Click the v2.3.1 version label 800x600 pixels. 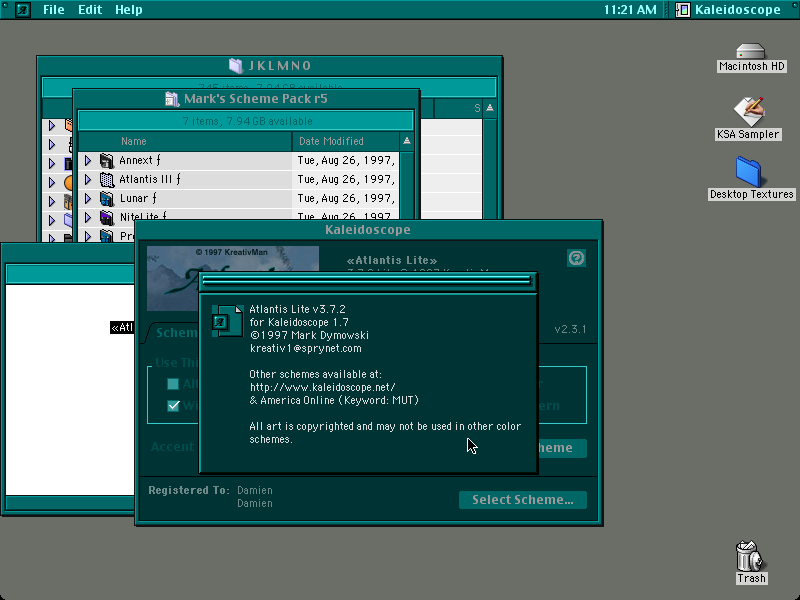click(x=570, y=330)
